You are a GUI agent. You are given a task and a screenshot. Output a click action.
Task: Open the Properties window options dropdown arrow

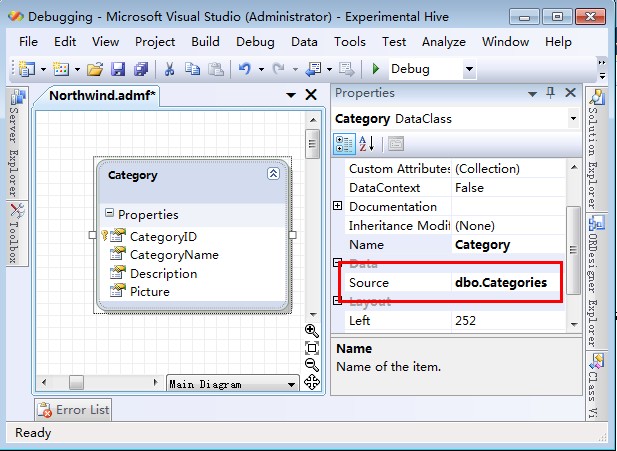pos(532,94)
